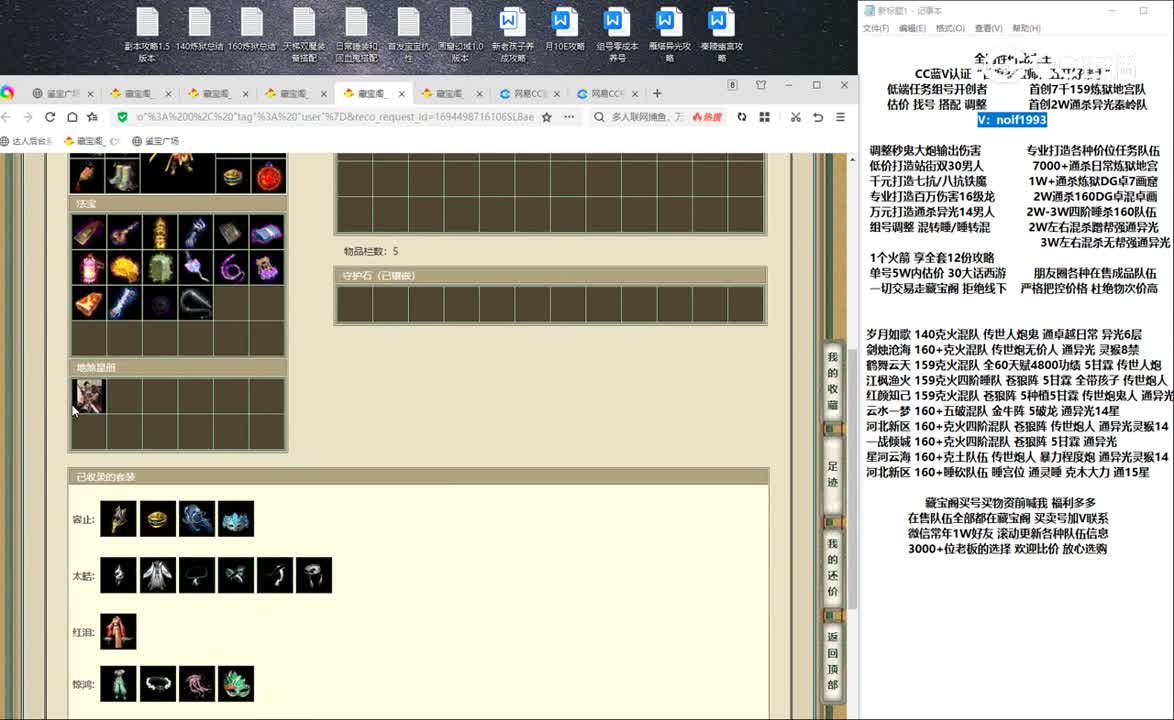
Task: Open desktop document 秦陵嗇富攻略
Action: [722, 34]
